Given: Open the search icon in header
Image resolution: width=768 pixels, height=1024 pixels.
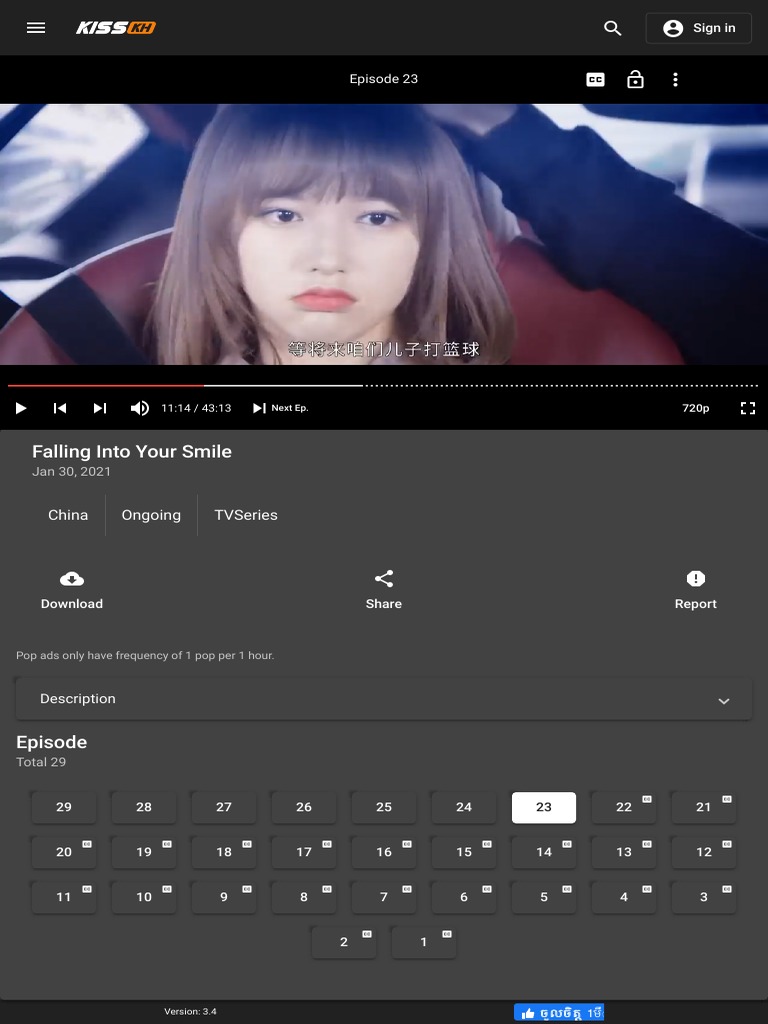Looking at the screenshot, I should point(613,27).
